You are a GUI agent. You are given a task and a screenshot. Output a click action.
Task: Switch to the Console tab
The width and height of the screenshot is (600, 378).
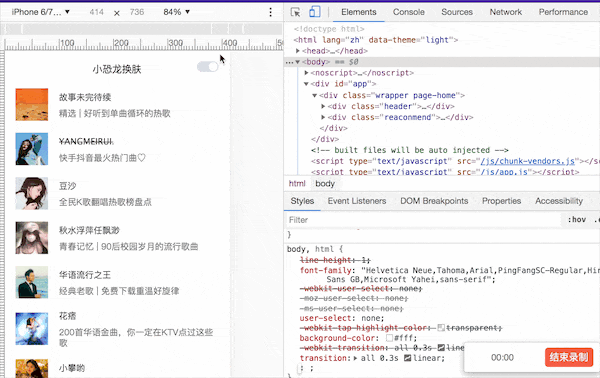click(x=409, y=12)
